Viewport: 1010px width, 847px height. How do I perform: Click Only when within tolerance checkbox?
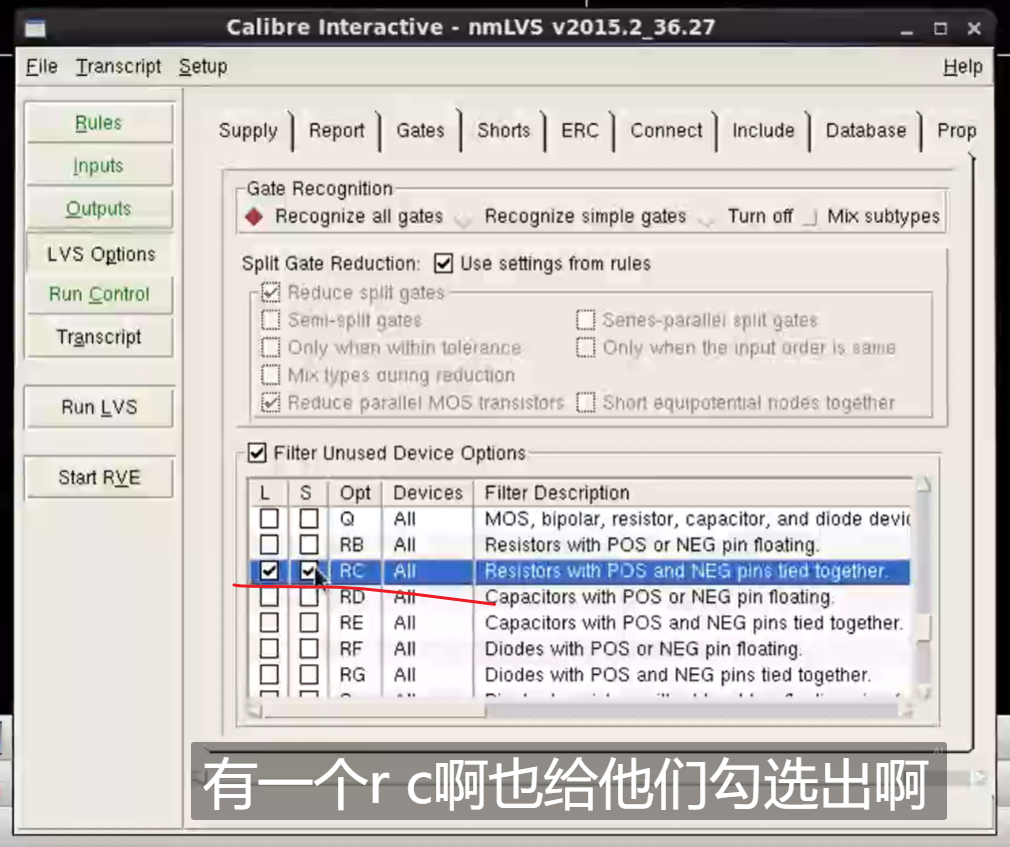271,348
